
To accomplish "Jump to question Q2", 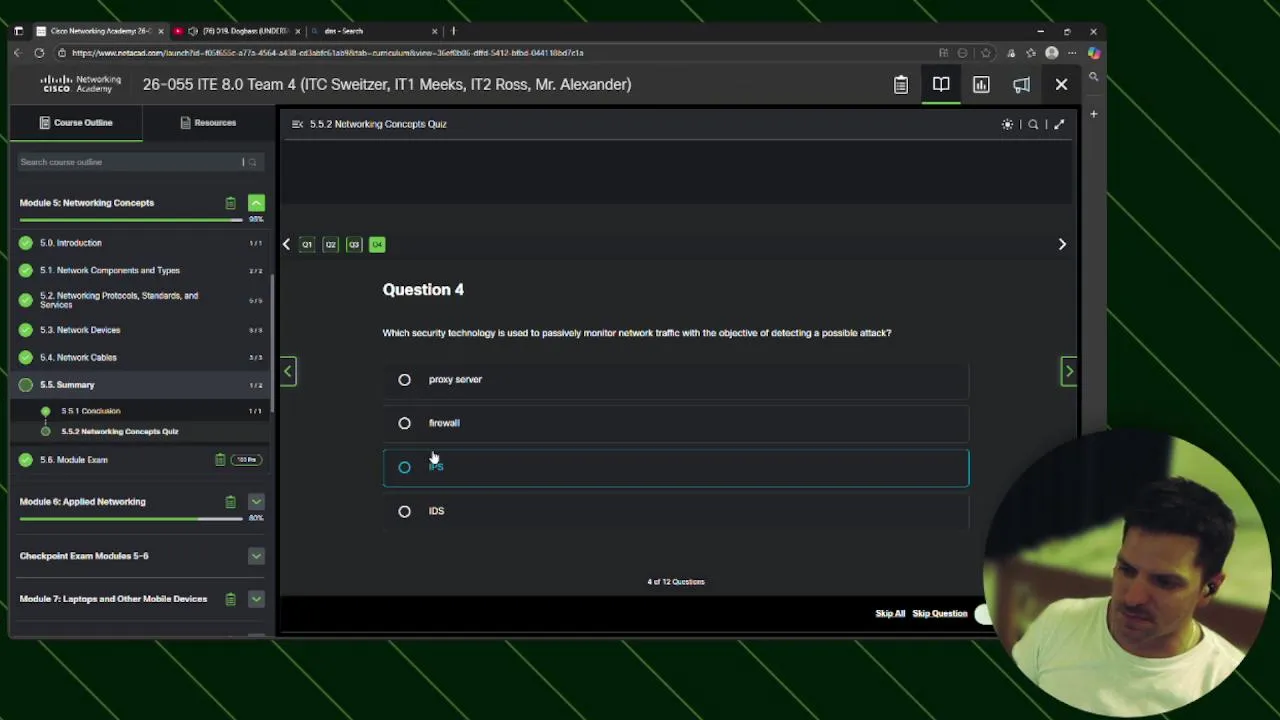I will [x=330, y=245].
